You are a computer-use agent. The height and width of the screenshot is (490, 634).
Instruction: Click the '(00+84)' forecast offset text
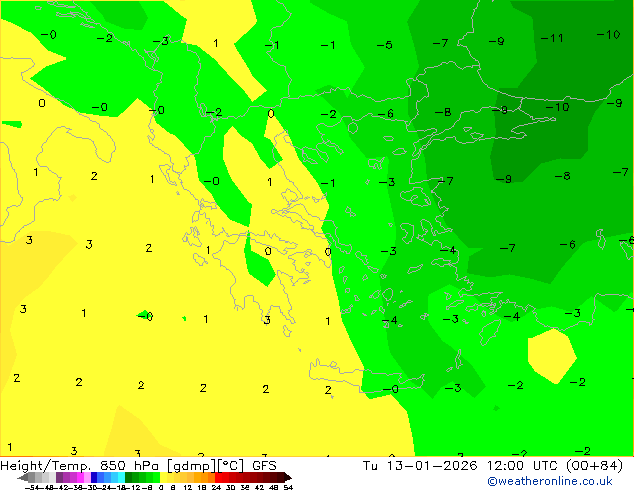[x=594, y=466]
